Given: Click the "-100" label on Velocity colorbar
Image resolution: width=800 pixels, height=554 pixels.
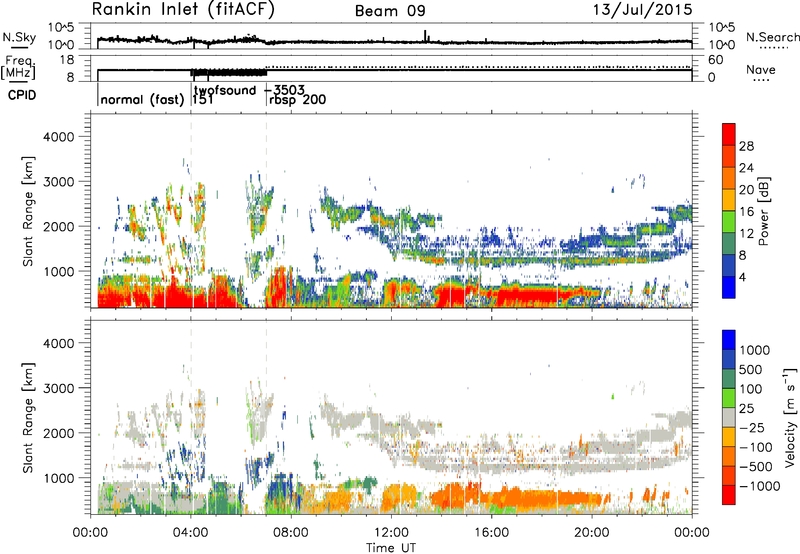Looking at the screenshot, I should click(x=755, y=447).
